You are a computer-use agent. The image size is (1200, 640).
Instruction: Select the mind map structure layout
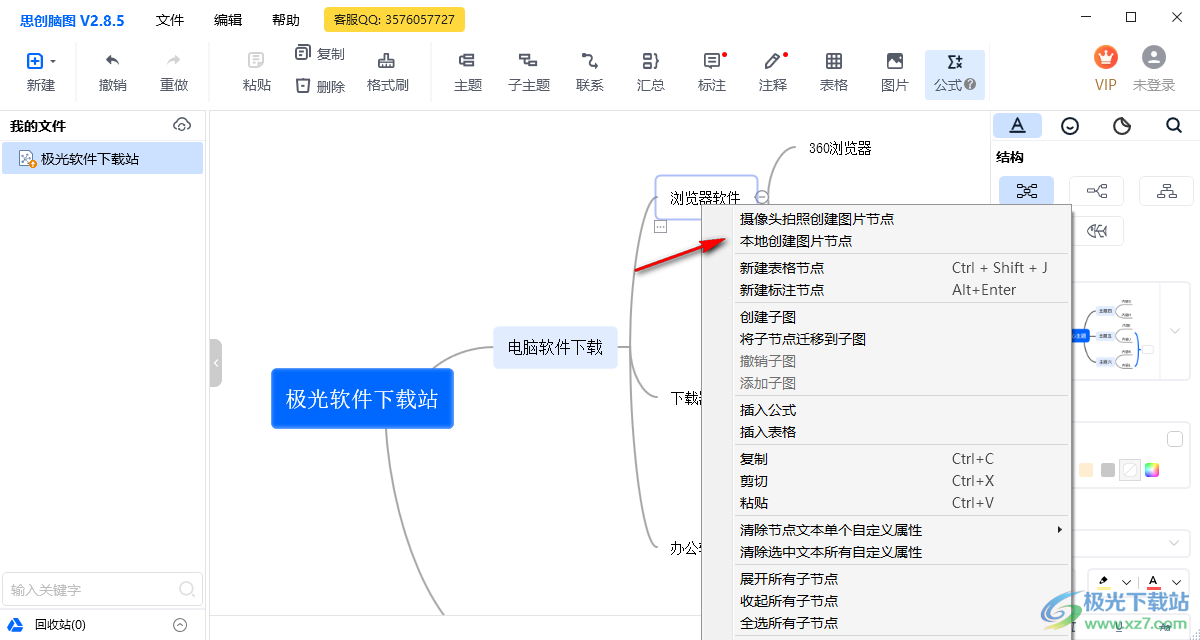point(1026,190)
